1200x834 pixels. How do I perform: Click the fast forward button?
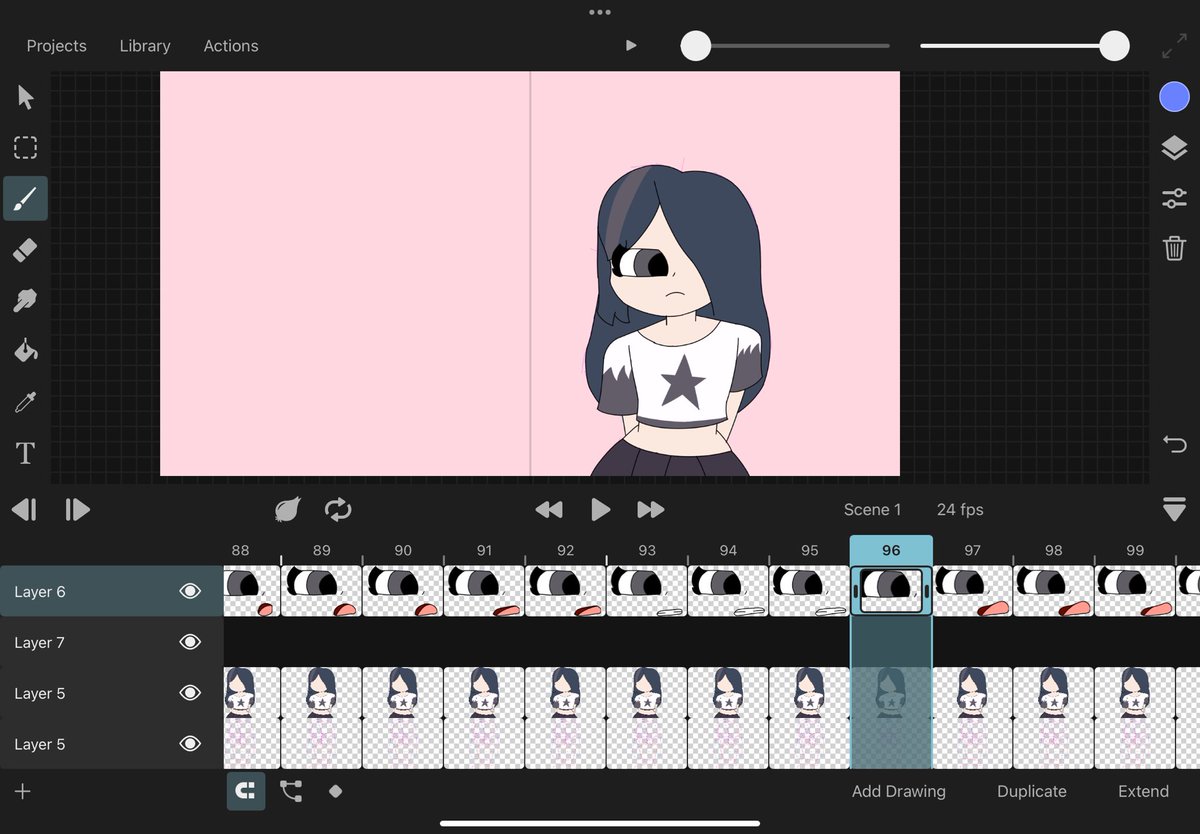click(x=651, y=510)
